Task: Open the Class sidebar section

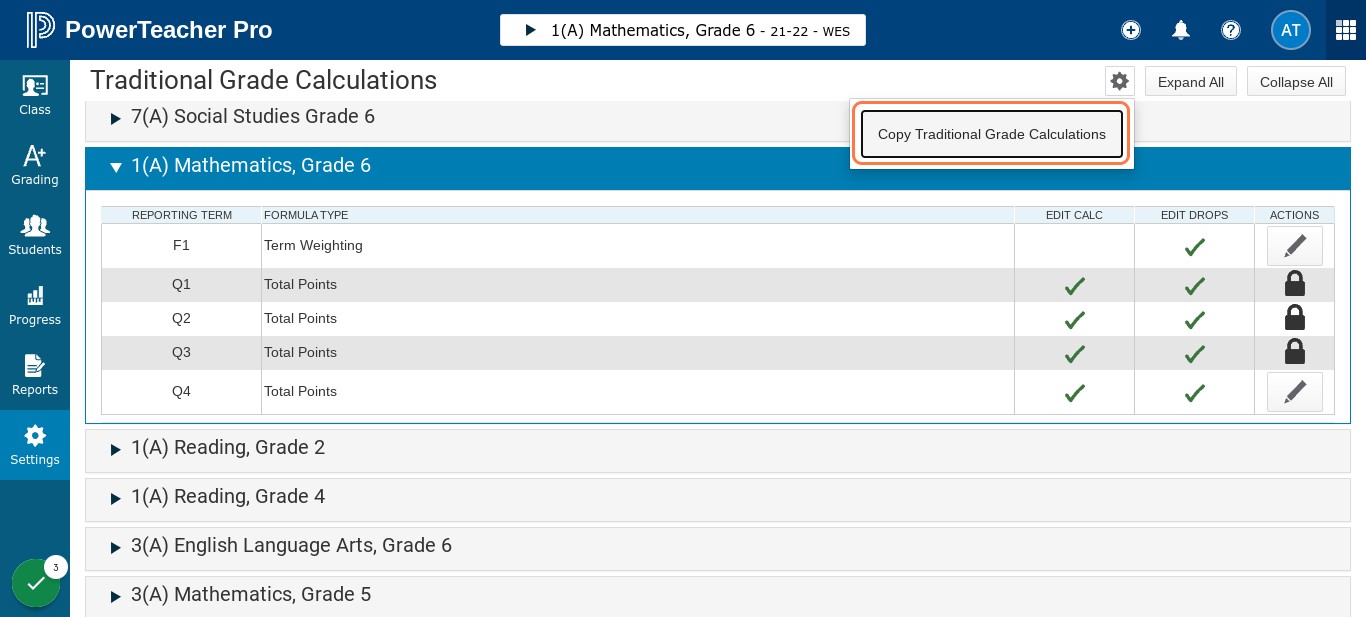Action: coord(35,95)
